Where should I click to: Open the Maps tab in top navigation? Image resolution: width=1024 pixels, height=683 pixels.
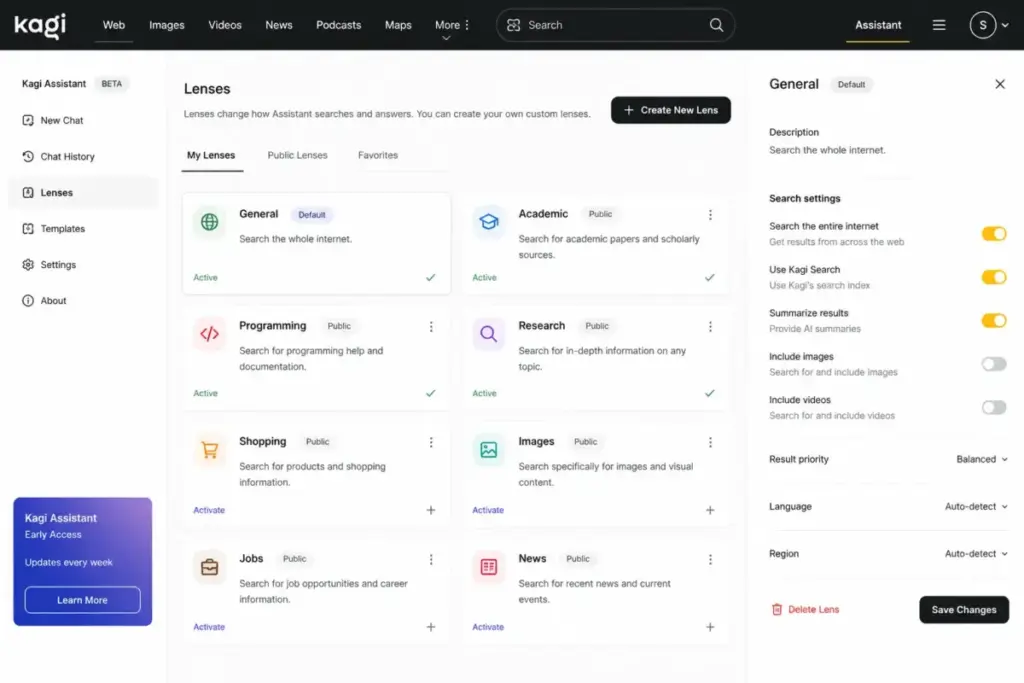click(x=398, y=25)
